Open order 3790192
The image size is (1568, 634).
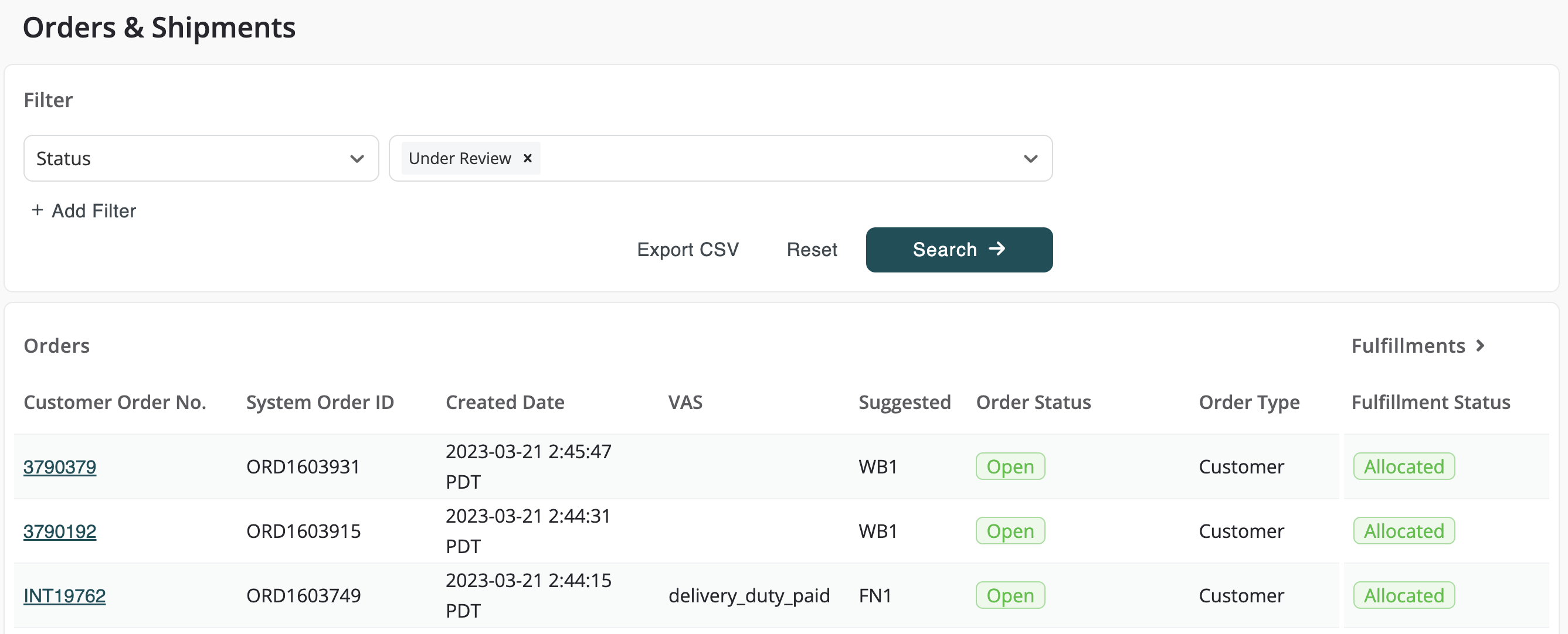tap(60, 531)
